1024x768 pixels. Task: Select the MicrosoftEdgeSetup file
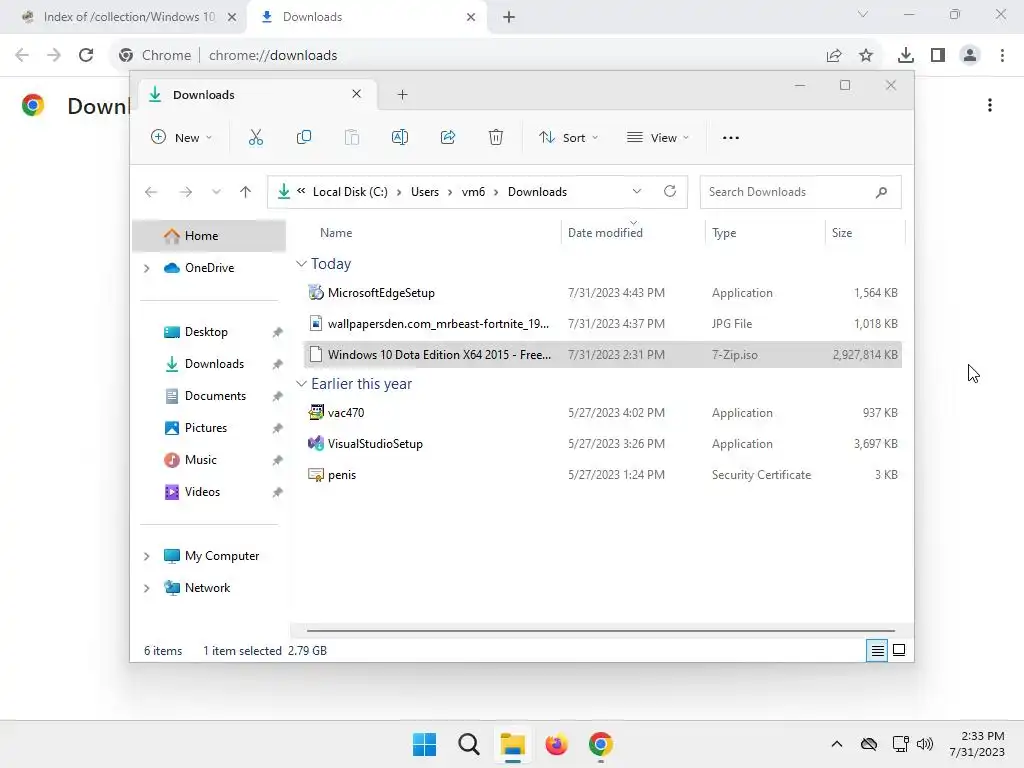[602, 293]
